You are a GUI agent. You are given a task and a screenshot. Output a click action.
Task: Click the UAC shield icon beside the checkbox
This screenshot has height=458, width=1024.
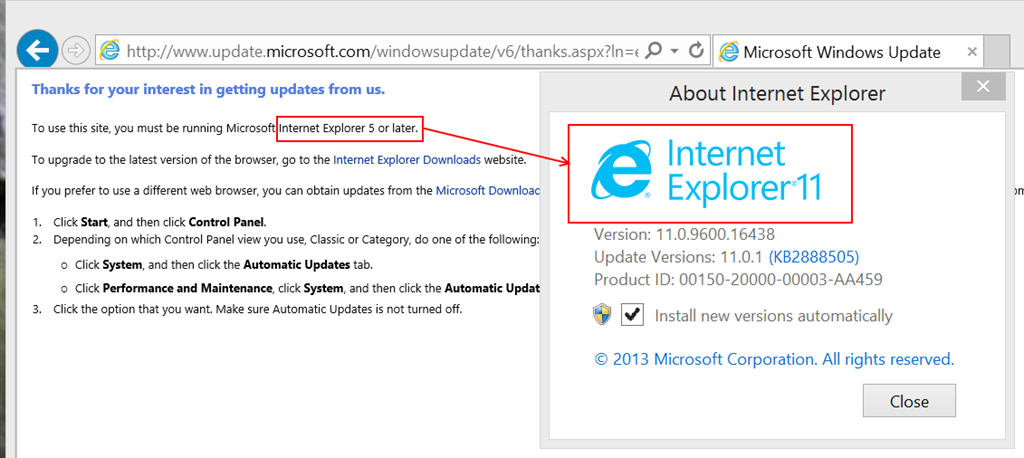[602, 316]
